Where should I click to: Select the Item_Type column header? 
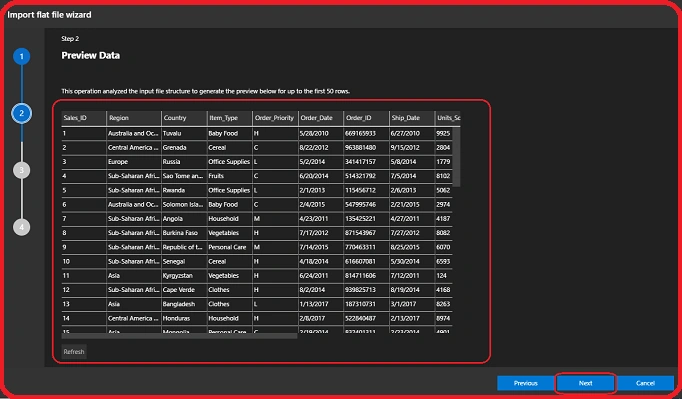click(x=230, y=118)
